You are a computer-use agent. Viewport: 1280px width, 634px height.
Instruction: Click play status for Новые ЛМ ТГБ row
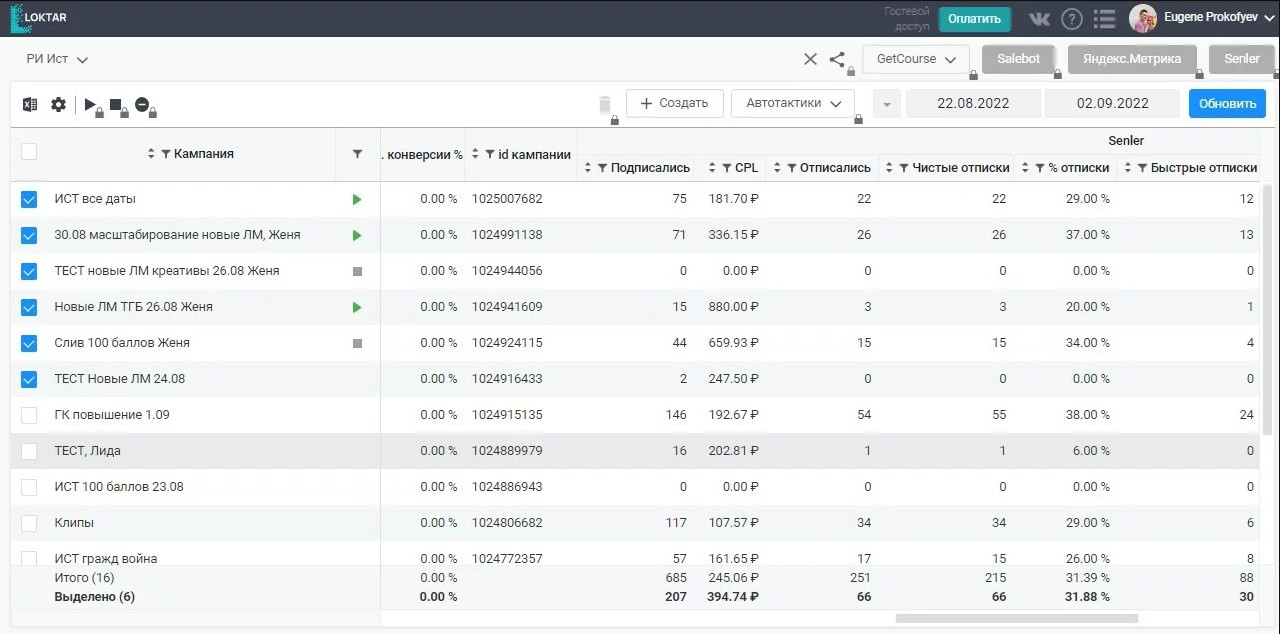(357, 307)
